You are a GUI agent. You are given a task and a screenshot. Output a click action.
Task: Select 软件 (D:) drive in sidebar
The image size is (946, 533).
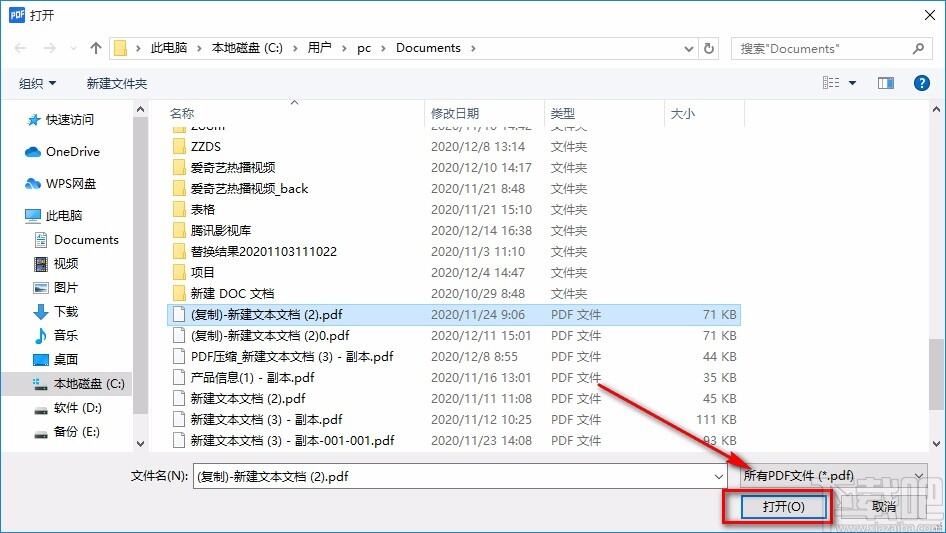pos(68,408)
